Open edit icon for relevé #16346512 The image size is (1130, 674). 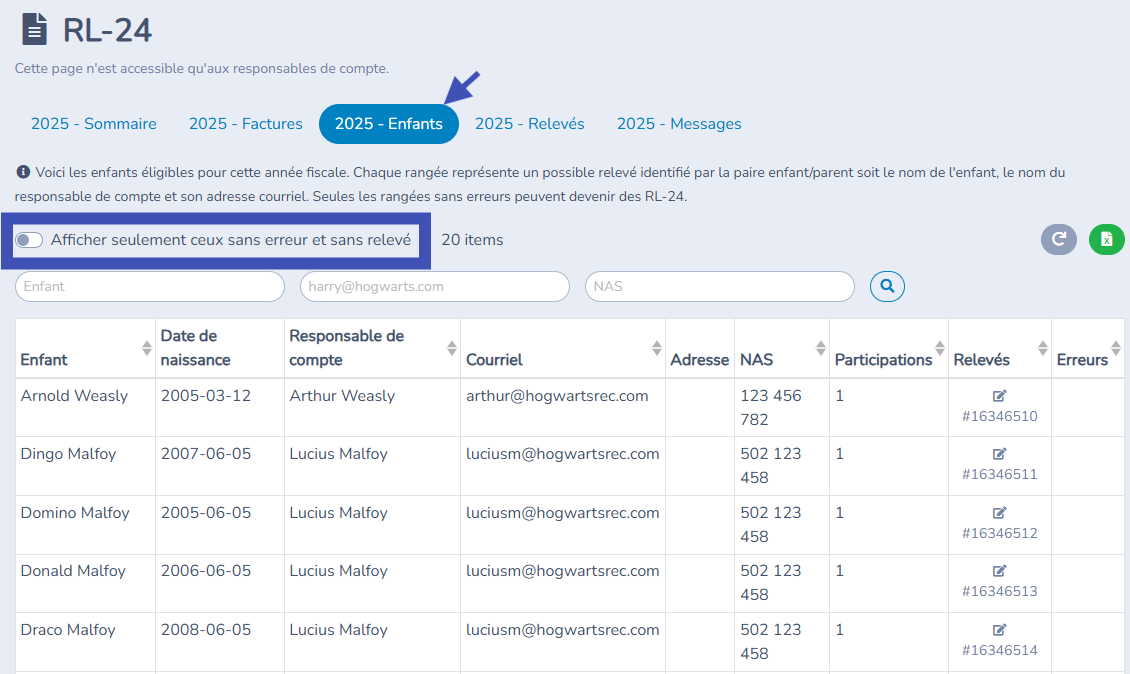[999, 513]
